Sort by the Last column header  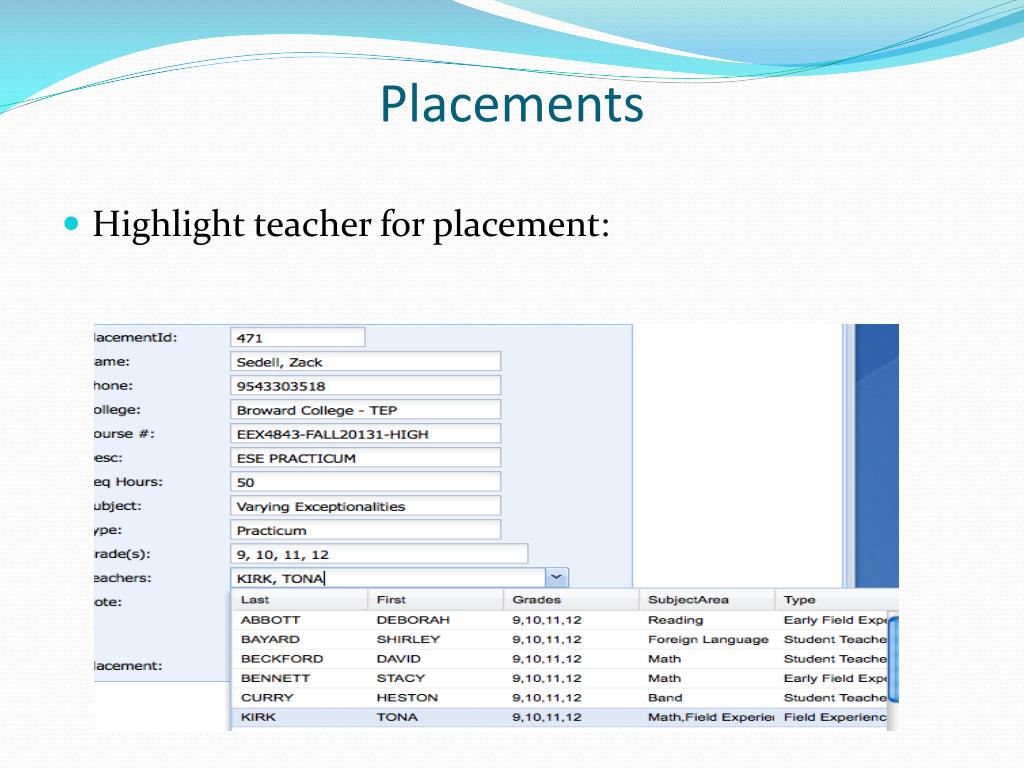click(x=300, y=600)
